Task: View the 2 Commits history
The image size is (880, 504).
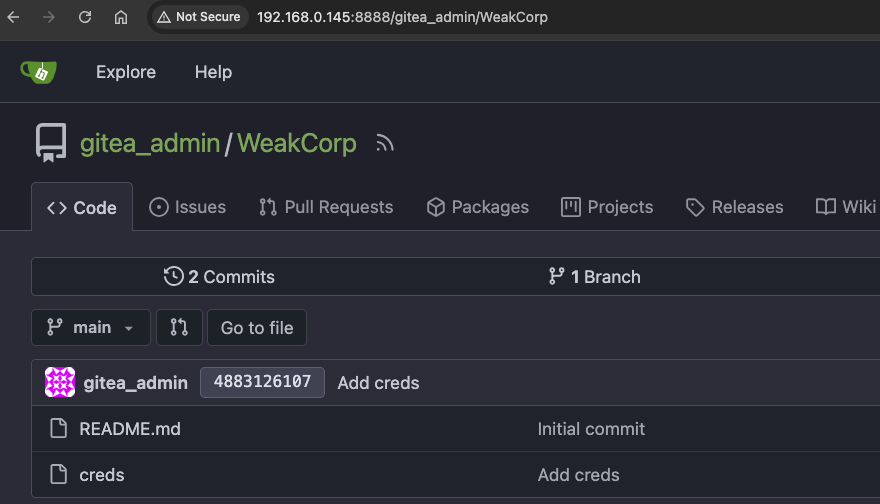Action: 219,277
